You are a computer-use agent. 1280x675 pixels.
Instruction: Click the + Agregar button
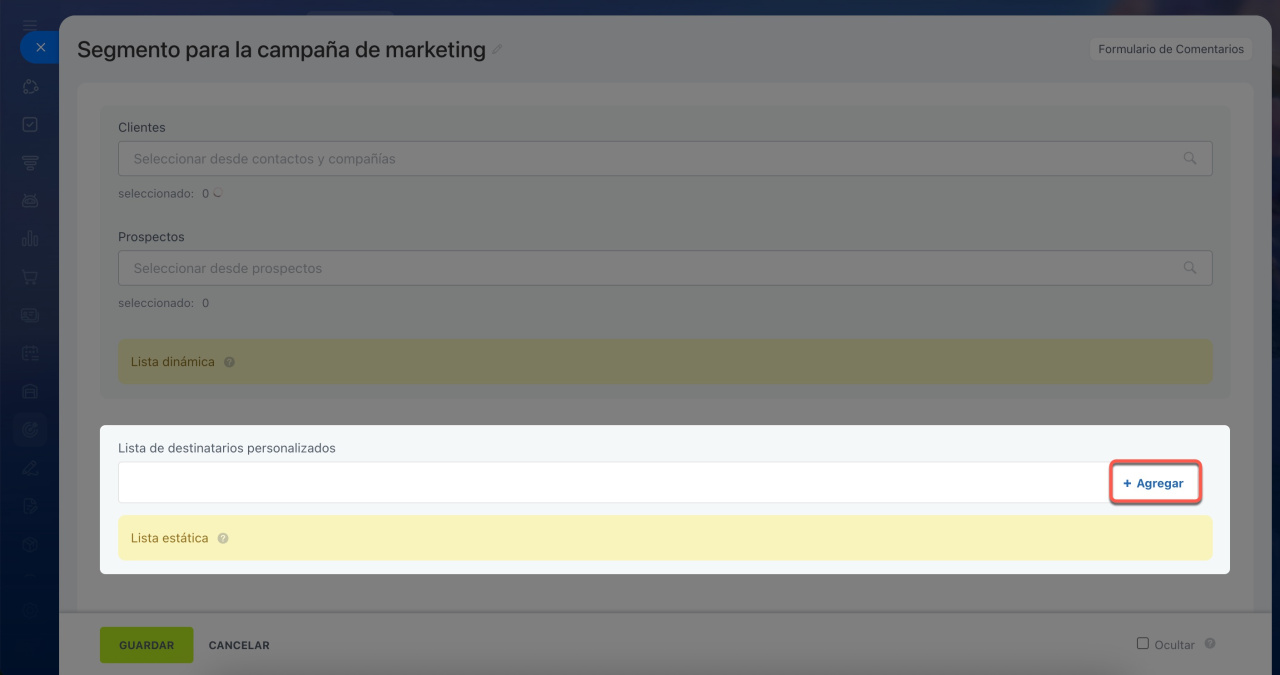(x=1155, y=483)
